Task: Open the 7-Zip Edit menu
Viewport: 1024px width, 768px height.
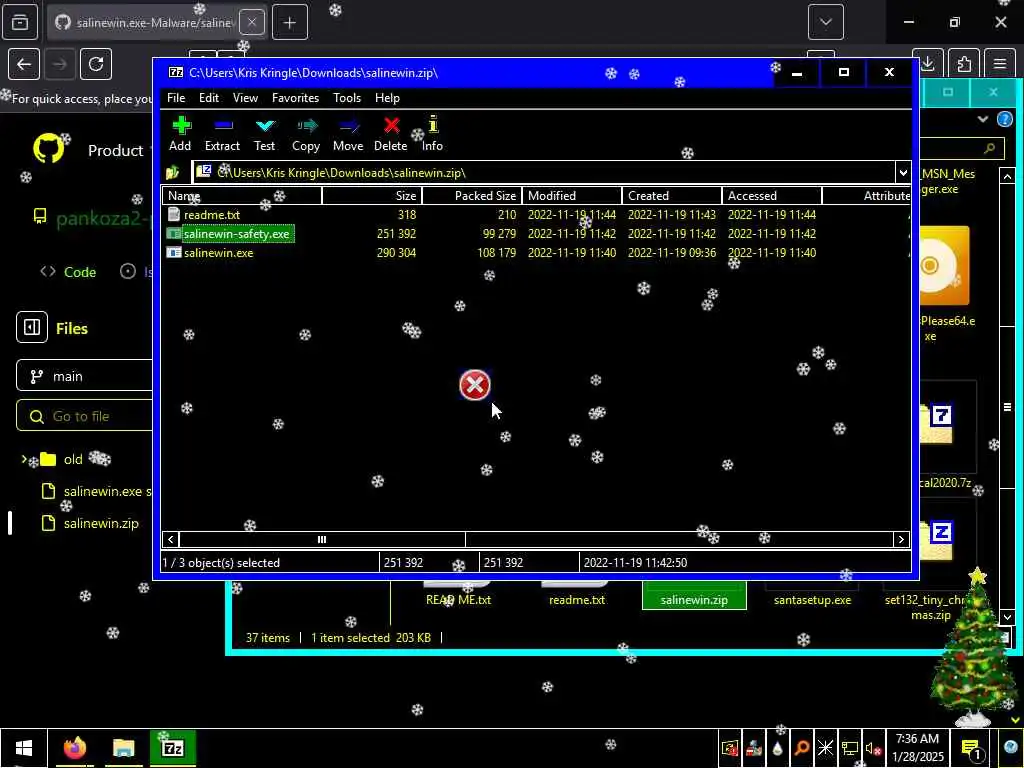Action: [209, 98]
